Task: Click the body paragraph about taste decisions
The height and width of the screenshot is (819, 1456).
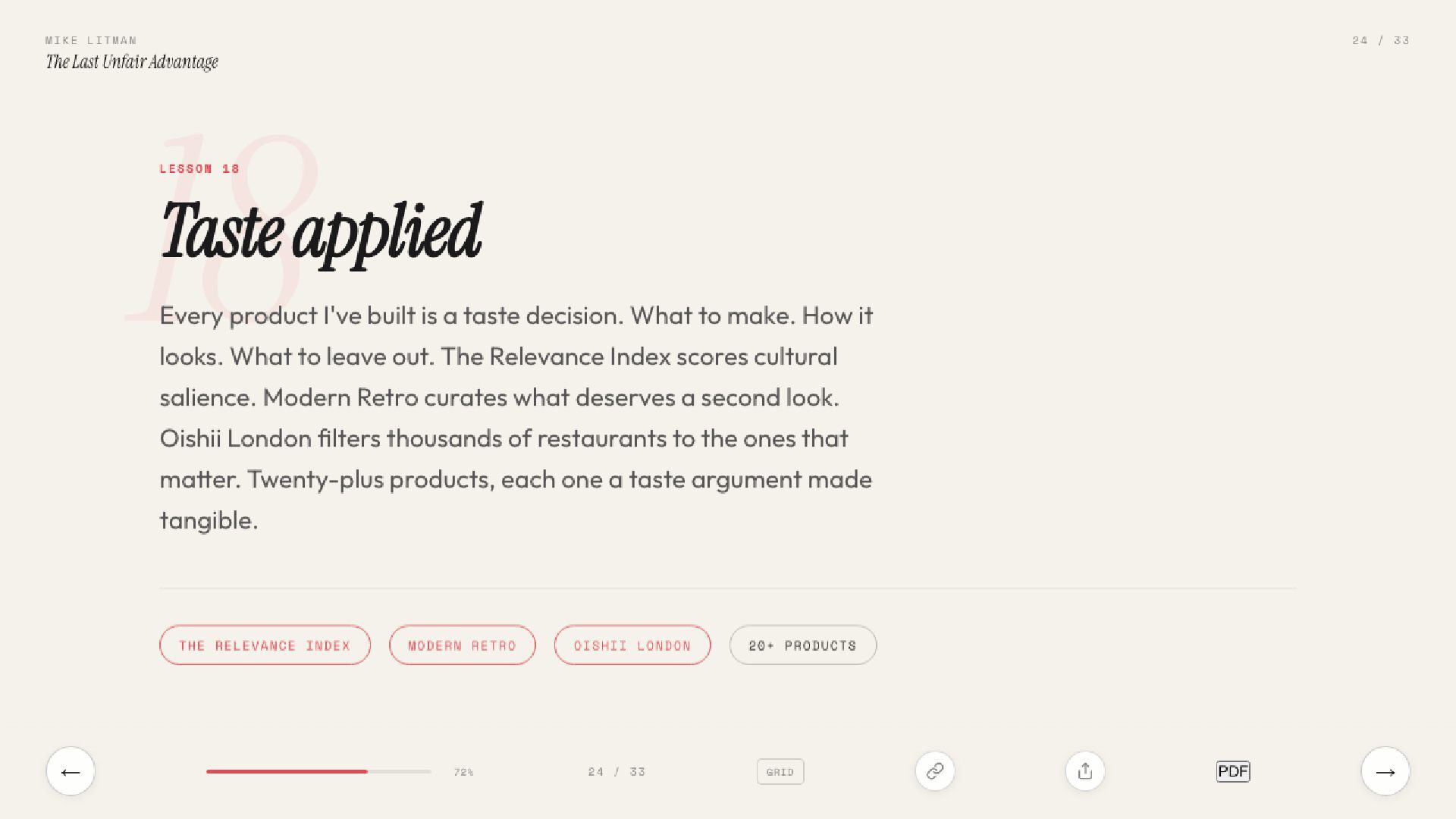Action: click(516, 418)
